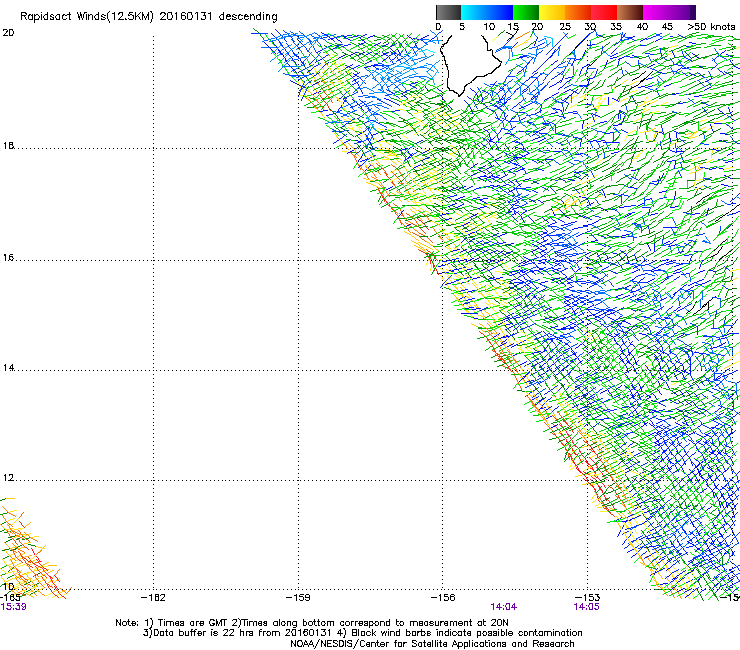
Task: Select the green 15-20 knots legend swatch
Action: point(526,12)
